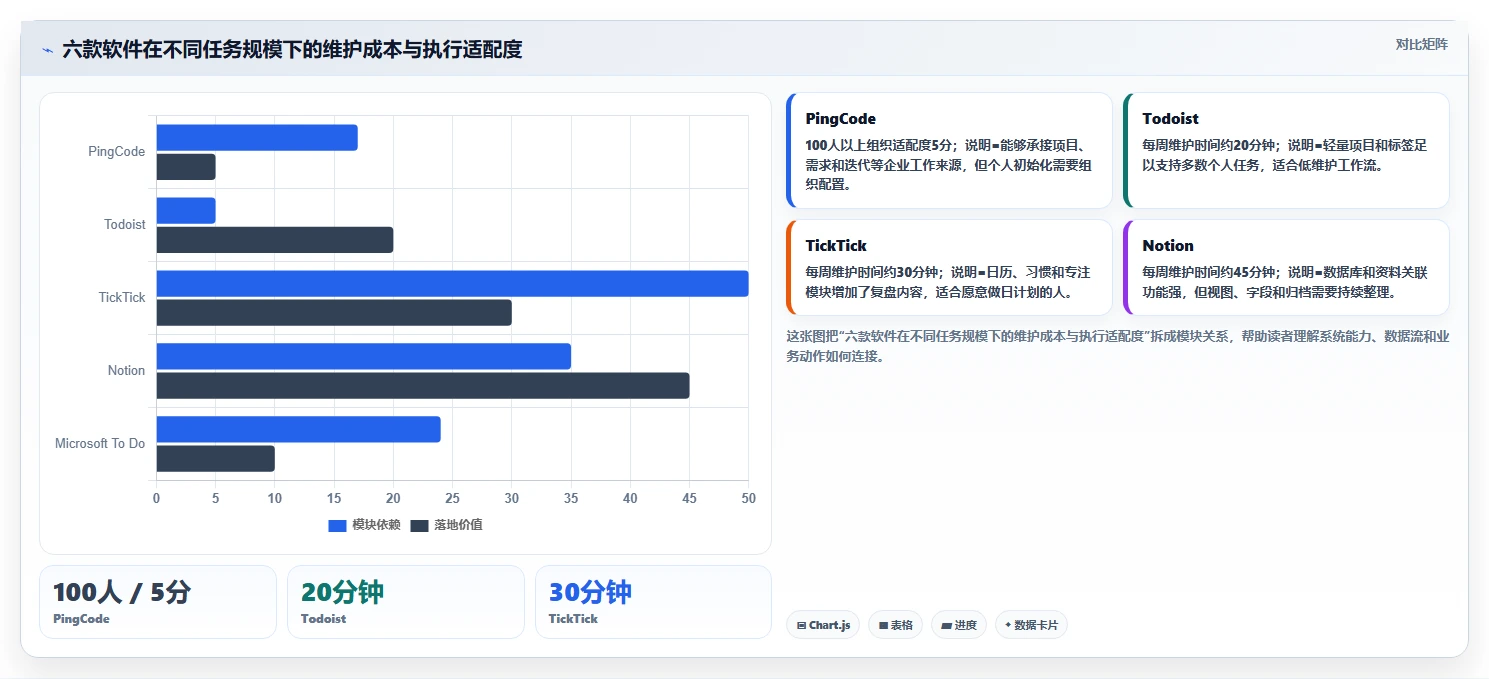Image resolution: width=1489 pixels, height=679 pixels.
Task: Click the x-axis tick labeled 25
Action: (x=452, y=498)
